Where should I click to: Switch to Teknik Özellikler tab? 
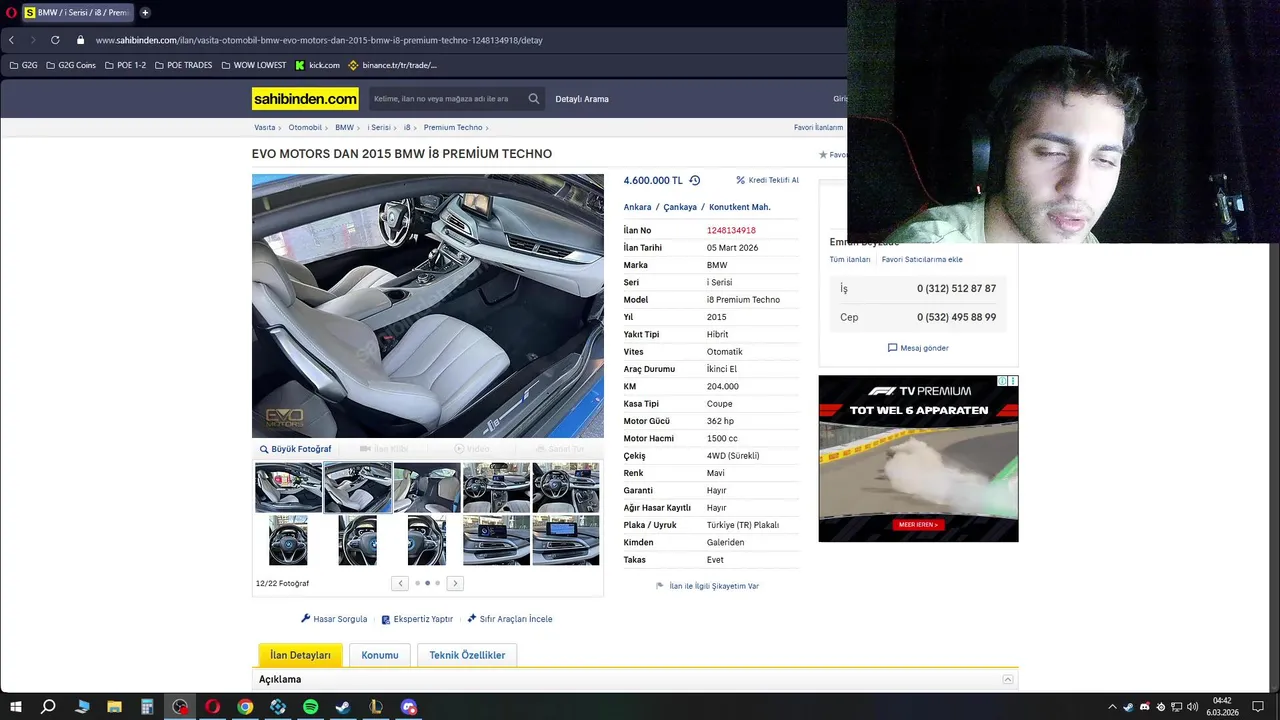tap(467, 655)
